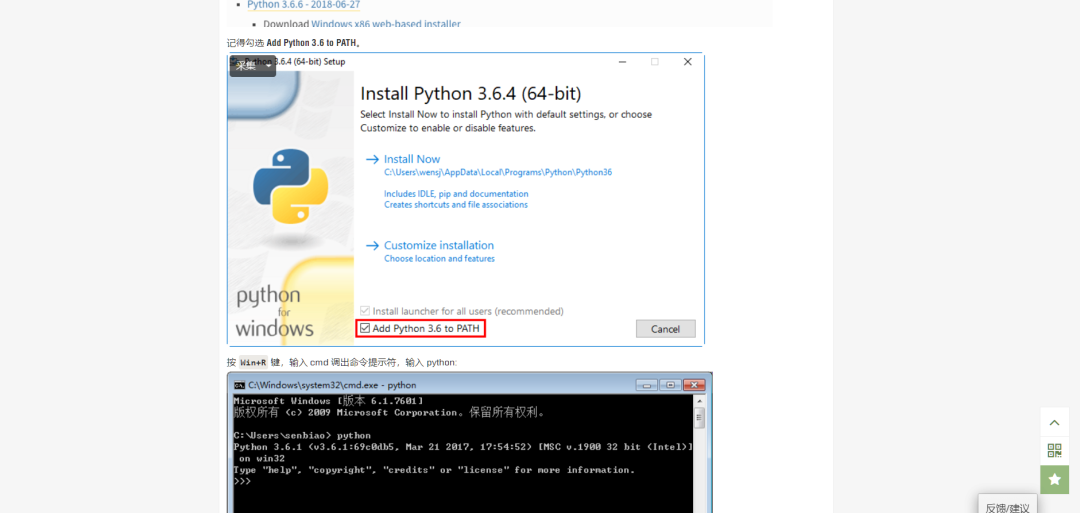Minimize the cmd.exe window
Screen dimensions: 1080x513
(x=647, y=385)
